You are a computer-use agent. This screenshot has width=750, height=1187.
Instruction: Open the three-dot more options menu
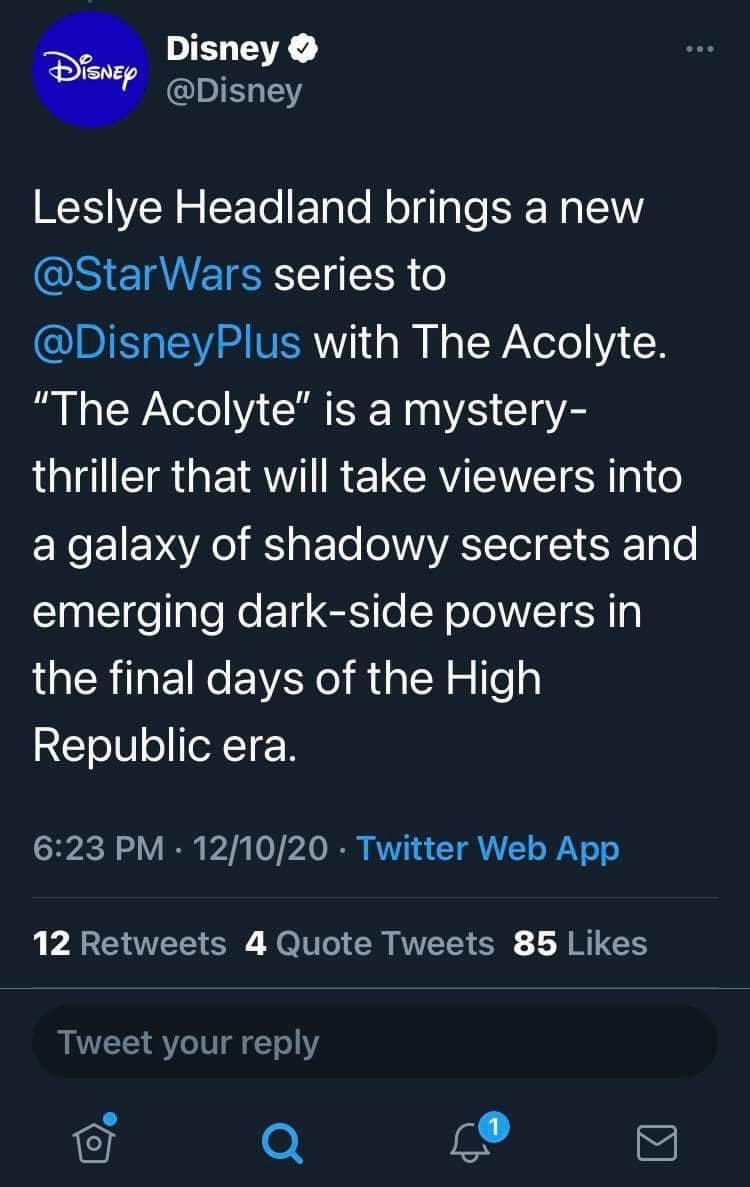click(700, 50)
